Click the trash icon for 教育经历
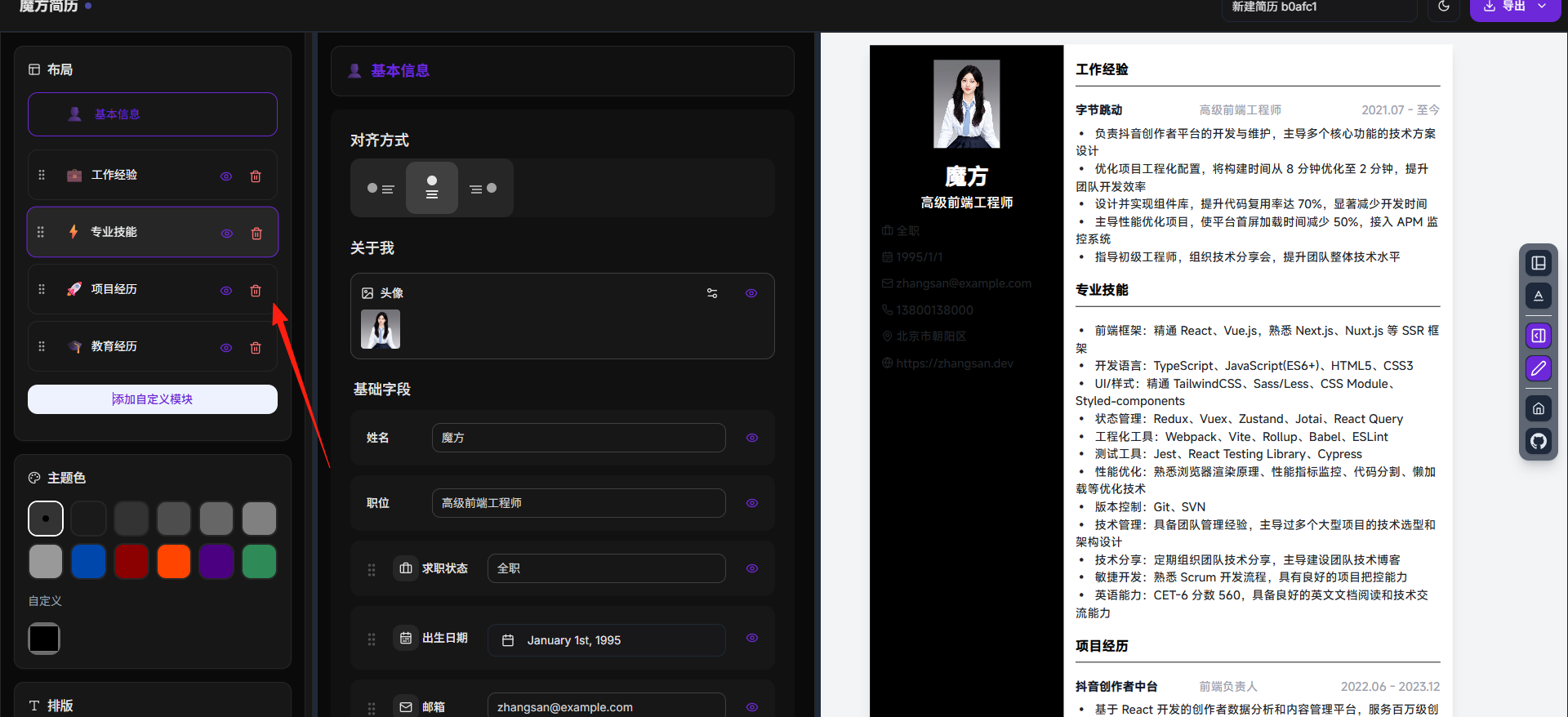1568x717 pixels. point(256,348)
